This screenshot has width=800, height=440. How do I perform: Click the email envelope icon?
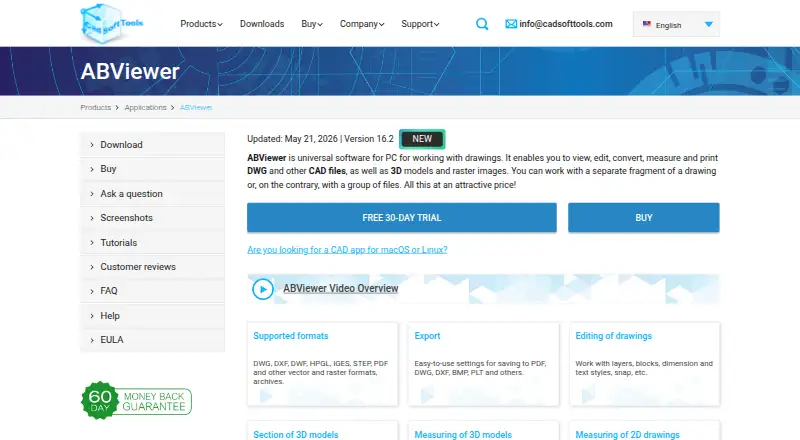click(x=511, y=24)
